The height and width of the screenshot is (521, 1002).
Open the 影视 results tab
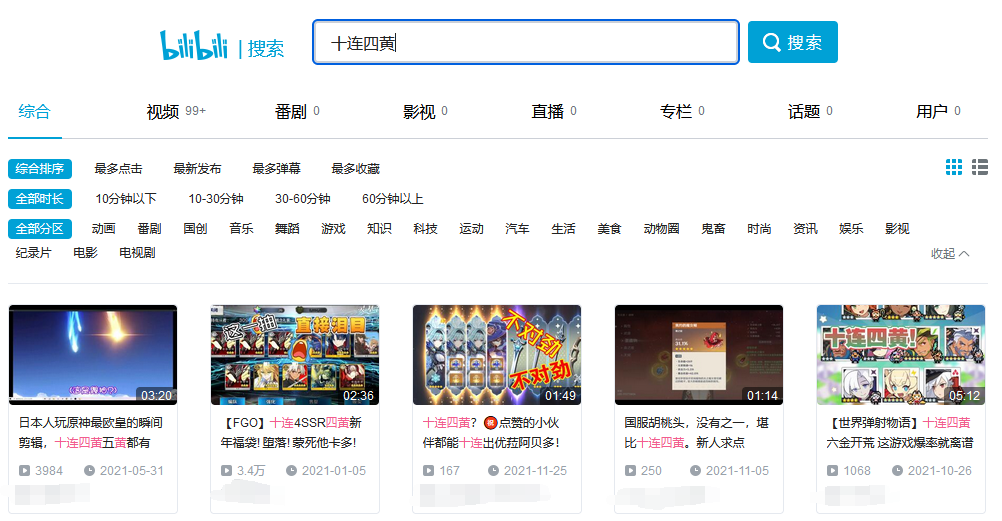(425, 112)
